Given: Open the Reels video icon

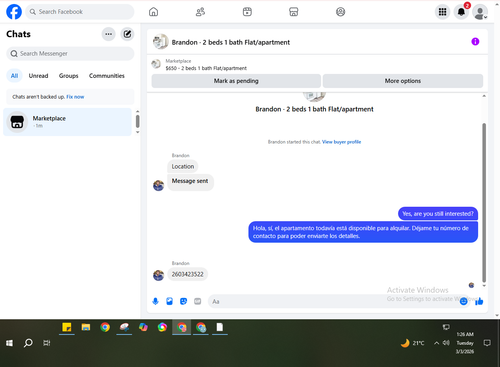Looking at the screenshot, I should pos(247,12).
